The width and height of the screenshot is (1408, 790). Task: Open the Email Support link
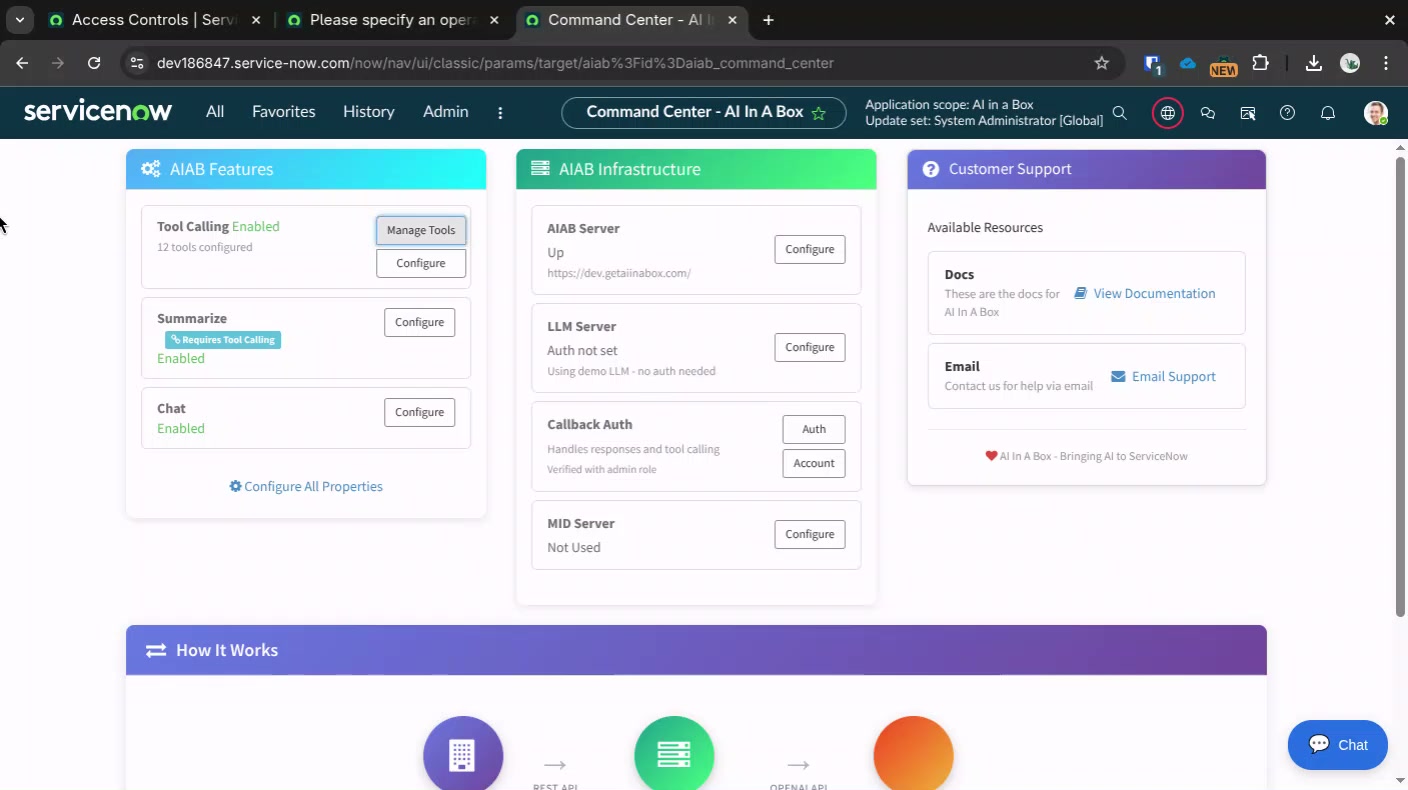[1164, 376]
